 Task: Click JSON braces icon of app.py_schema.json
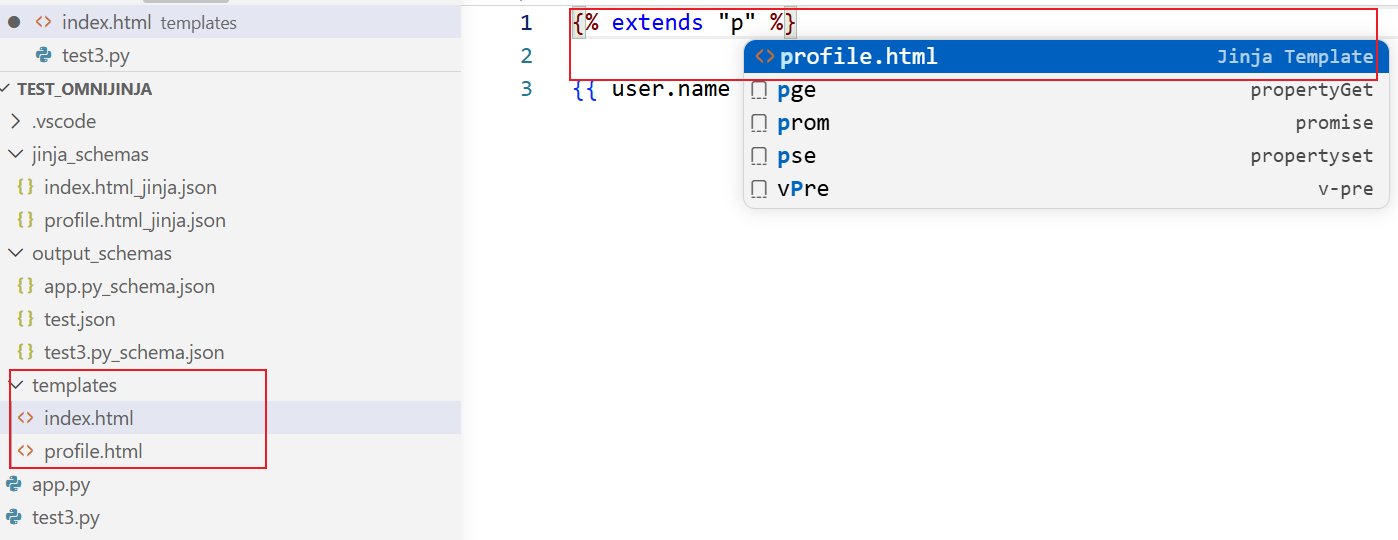26,286
